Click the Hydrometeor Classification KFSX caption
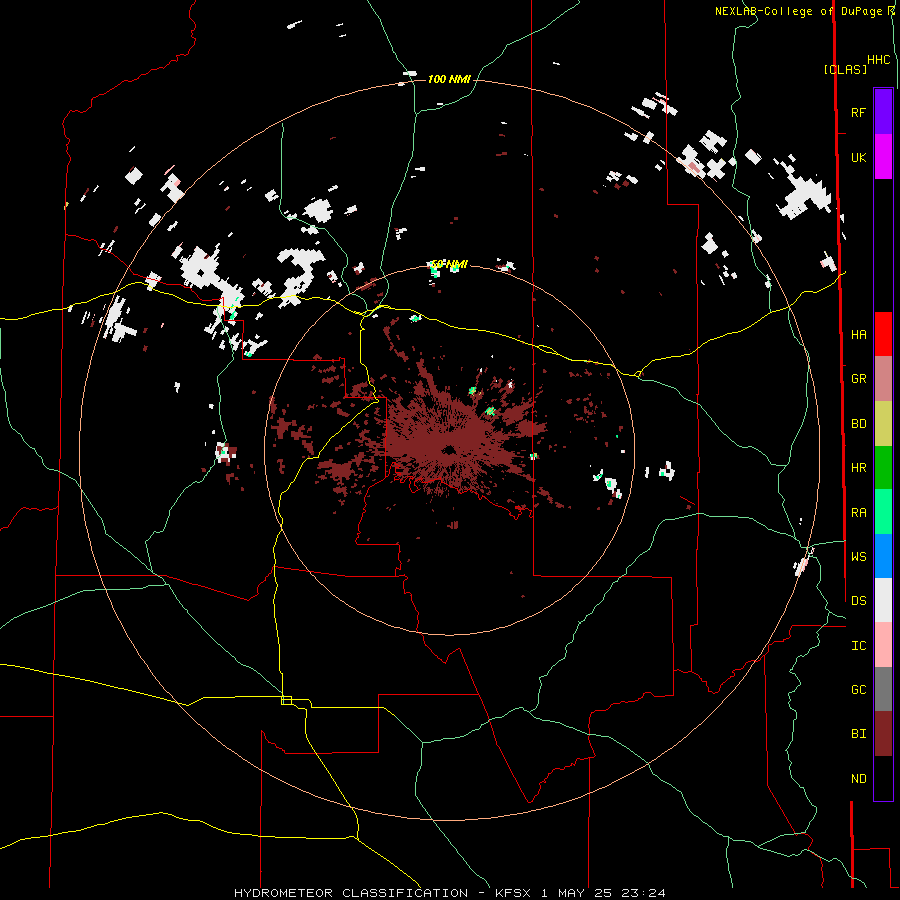The height and width of the screenshot is (900, 900). [449, 893]
